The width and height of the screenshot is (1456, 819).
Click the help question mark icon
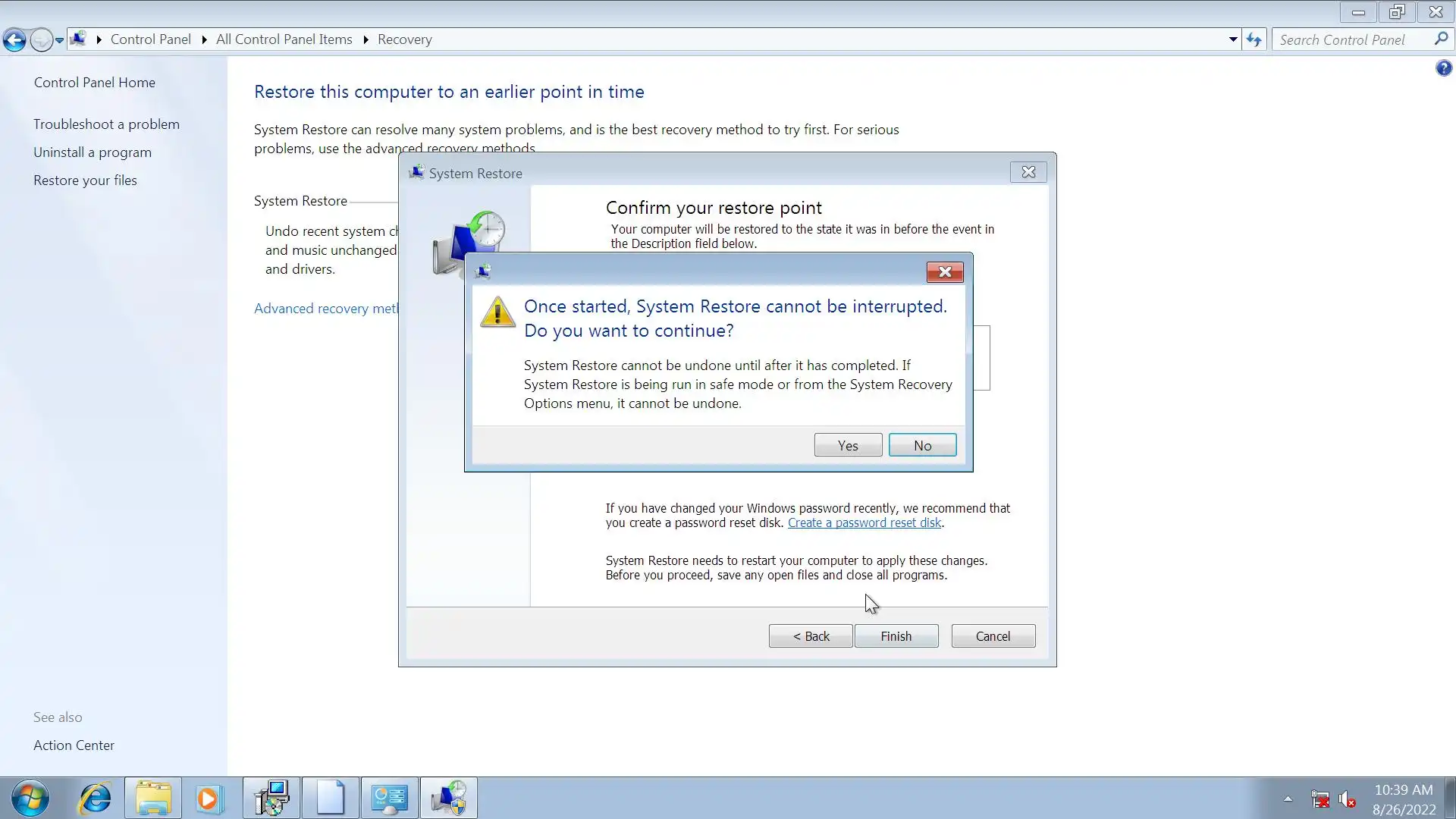coord(1443,68)
